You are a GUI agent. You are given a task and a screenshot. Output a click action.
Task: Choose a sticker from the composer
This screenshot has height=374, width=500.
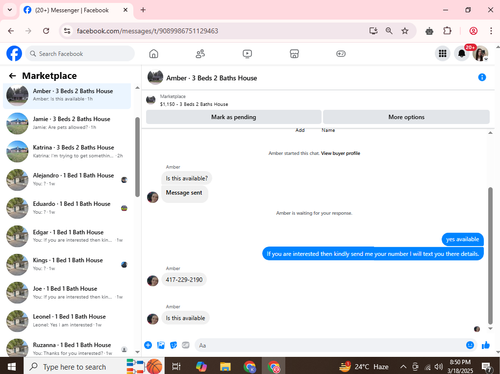[x=173, y=345]
